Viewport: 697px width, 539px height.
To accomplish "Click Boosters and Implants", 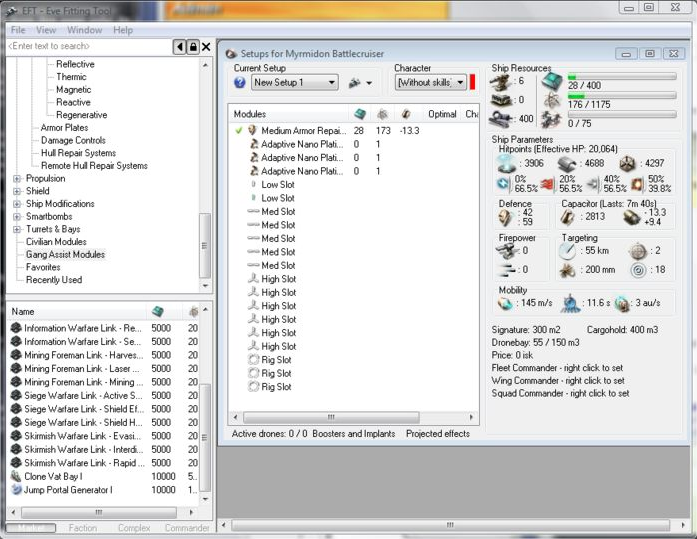I will coord(353,434).
